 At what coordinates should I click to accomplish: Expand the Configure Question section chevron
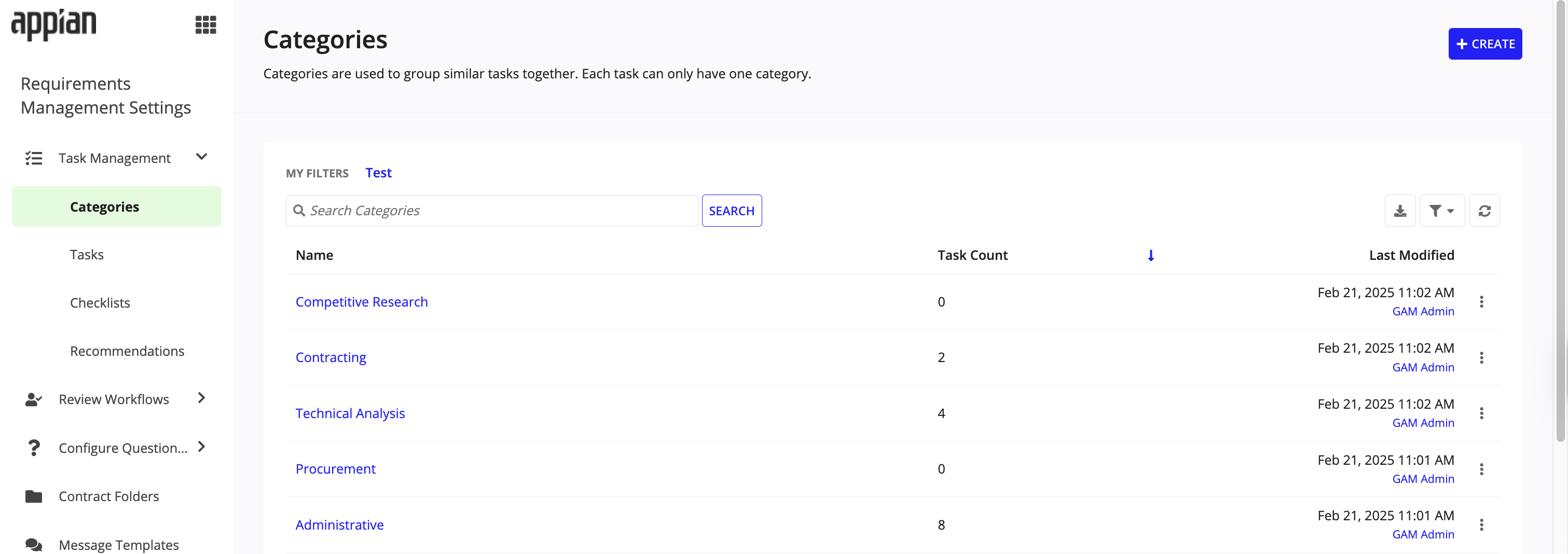tap(201, 447)
